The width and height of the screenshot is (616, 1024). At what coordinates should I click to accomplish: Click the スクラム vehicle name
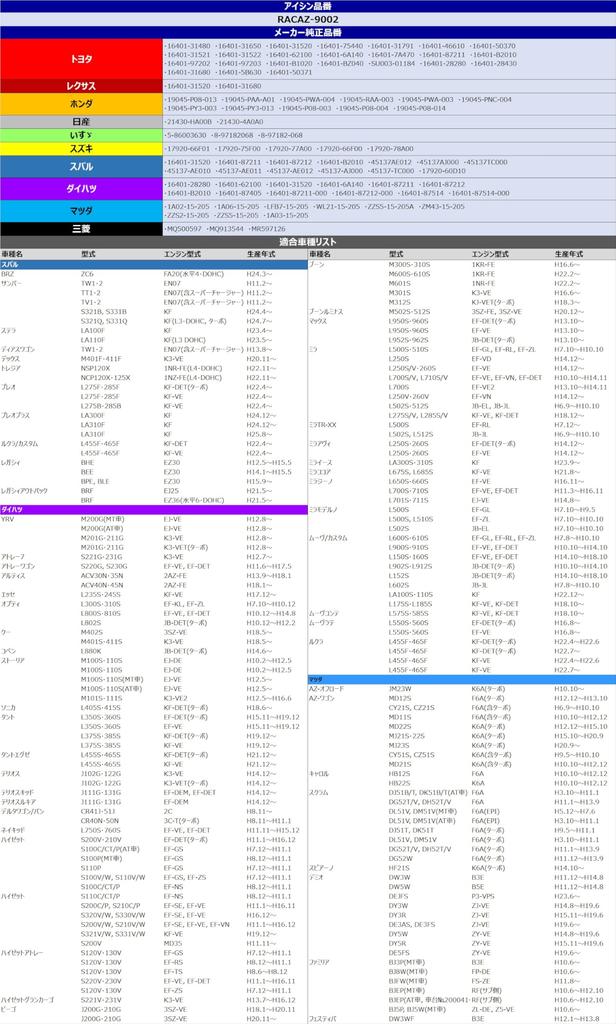(317, 793)
